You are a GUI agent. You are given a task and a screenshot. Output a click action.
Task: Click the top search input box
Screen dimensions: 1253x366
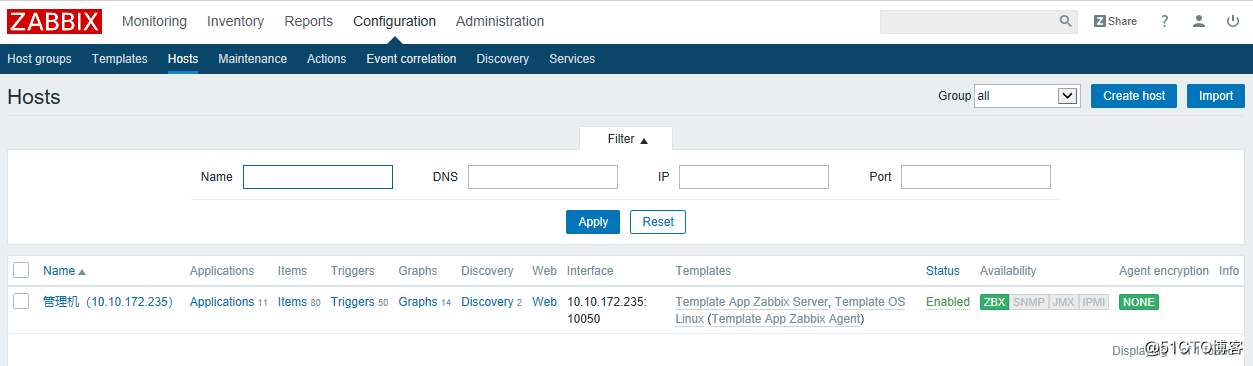click(967, 21)
